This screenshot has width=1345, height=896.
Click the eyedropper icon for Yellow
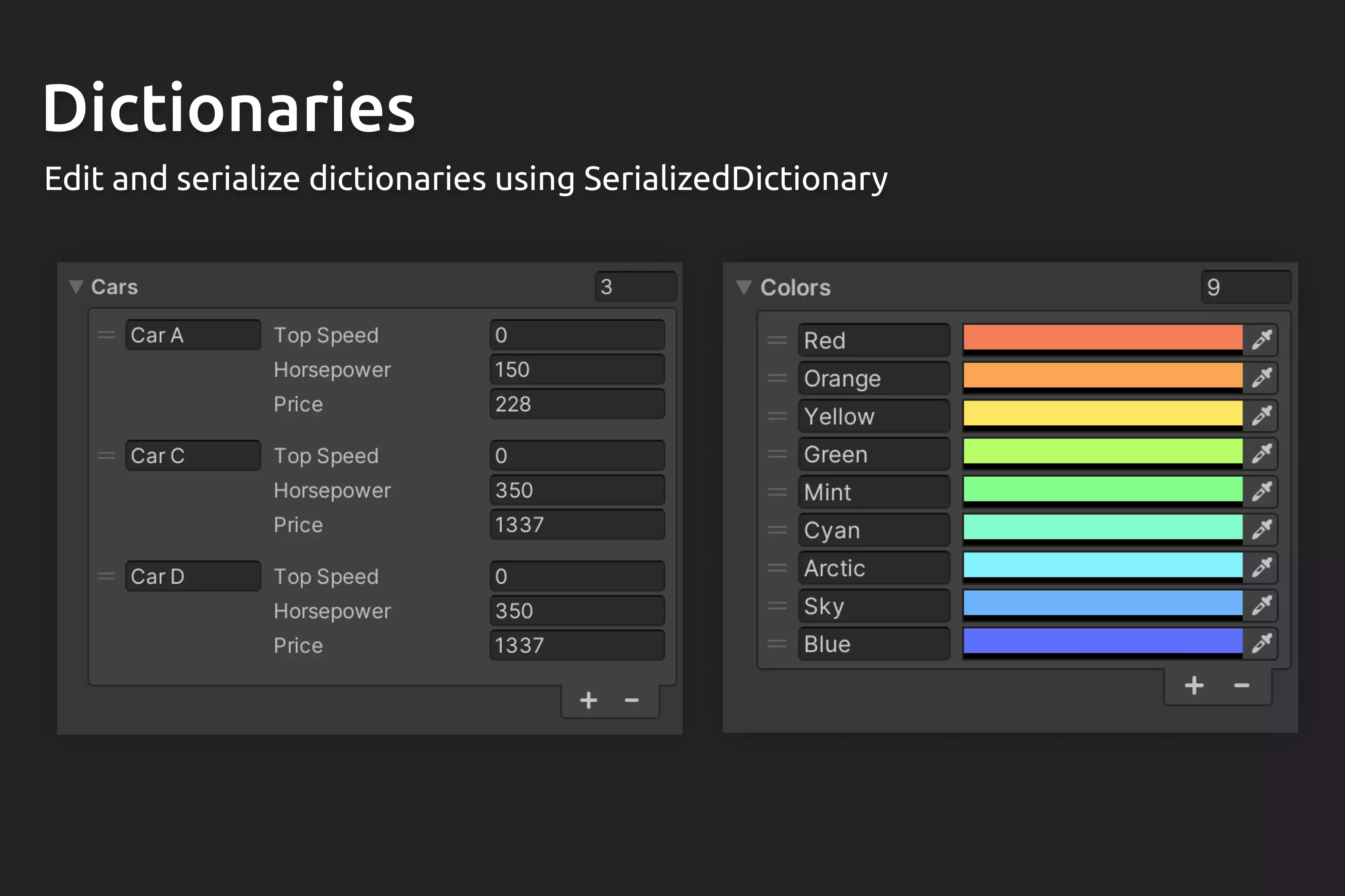pyautogui.click(x=1262, y=415)
